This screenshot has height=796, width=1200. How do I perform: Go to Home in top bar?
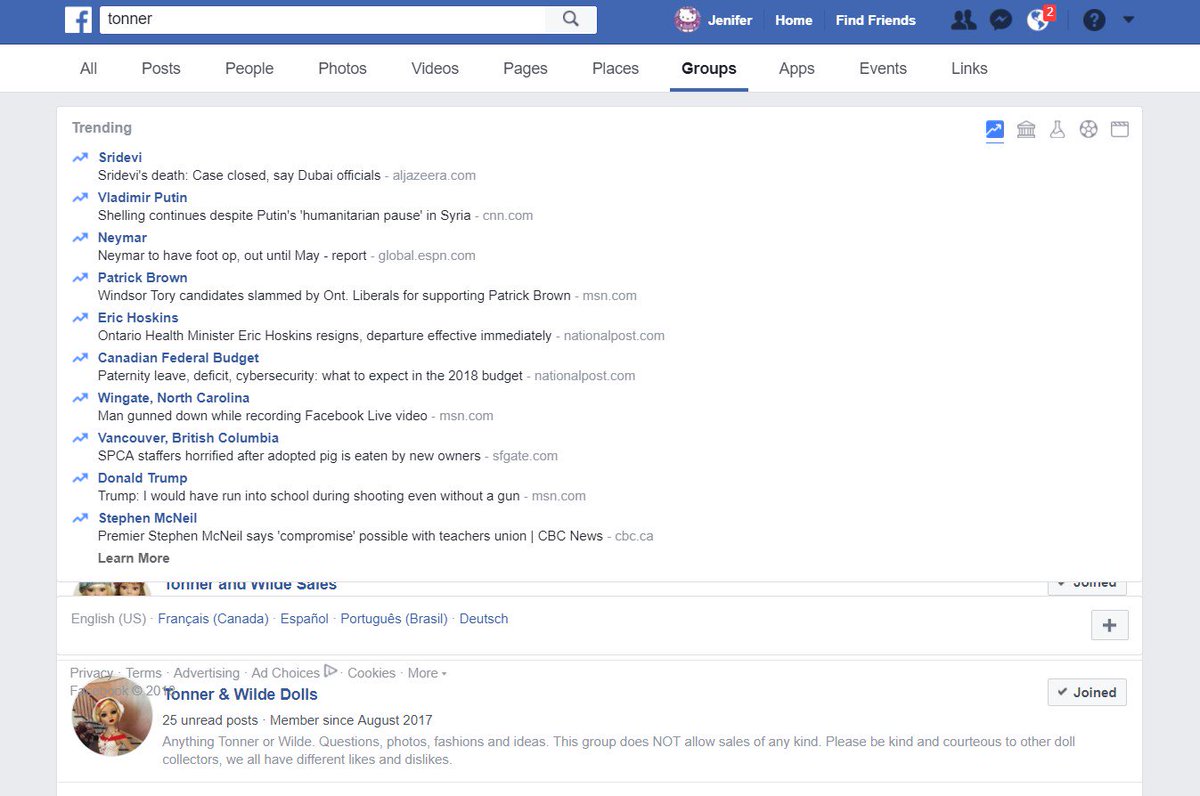pyautogui.click(x=793, y=20)
